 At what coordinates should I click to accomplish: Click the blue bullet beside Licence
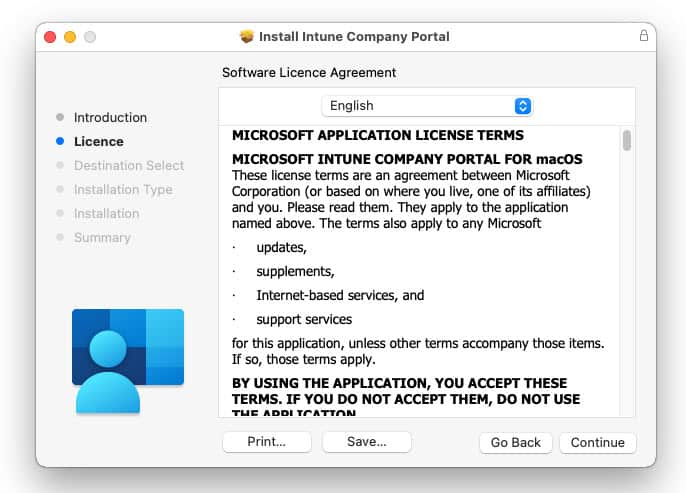(x=60, y=141)
